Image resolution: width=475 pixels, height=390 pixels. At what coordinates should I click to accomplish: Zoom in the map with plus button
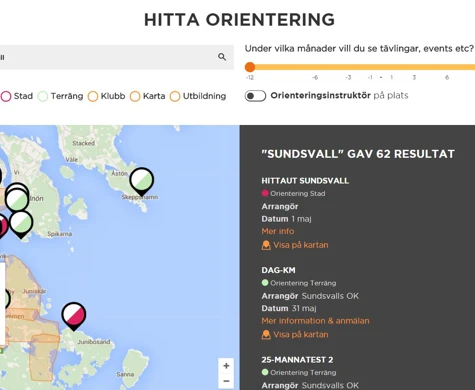point(226,366)
